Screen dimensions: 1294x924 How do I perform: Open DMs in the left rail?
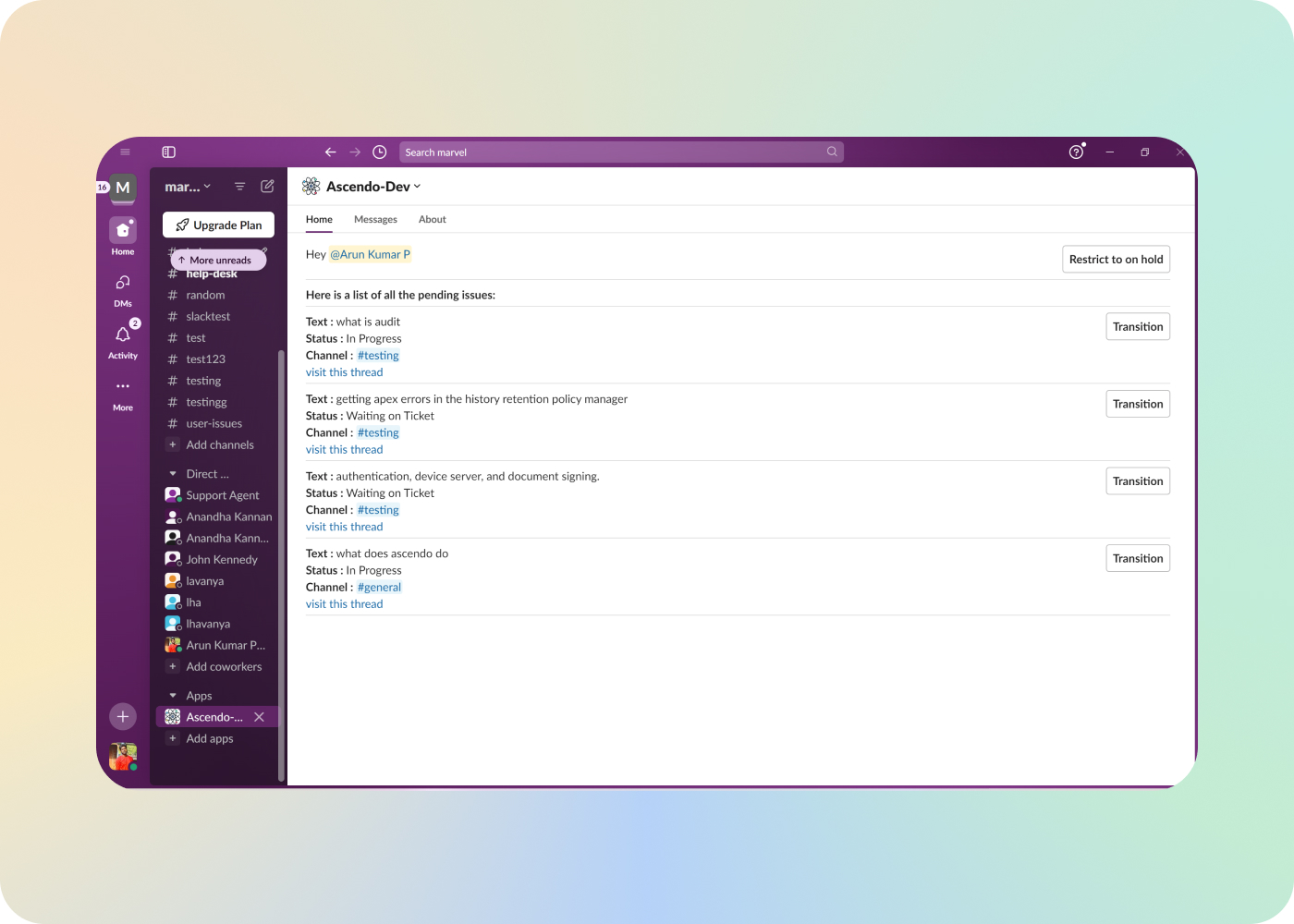pyautogui.click(x=123, y=289)
